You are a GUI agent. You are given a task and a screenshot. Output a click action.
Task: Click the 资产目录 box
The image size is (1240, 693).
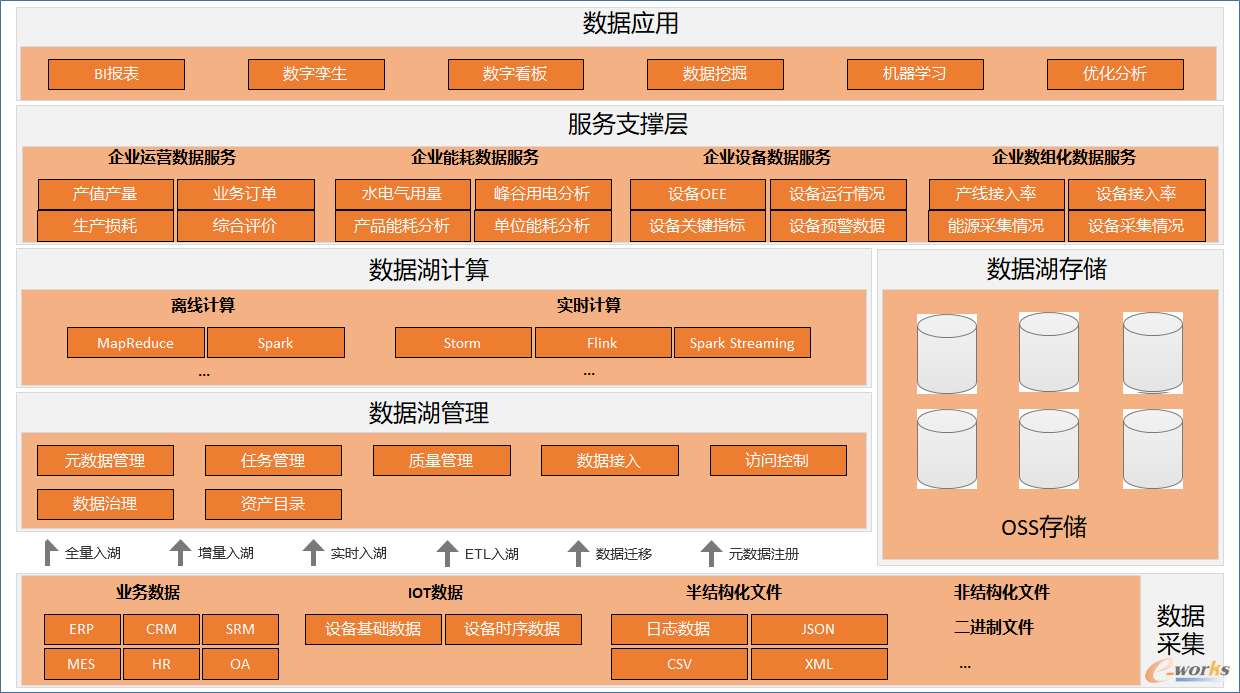click(x=273, y=504)
